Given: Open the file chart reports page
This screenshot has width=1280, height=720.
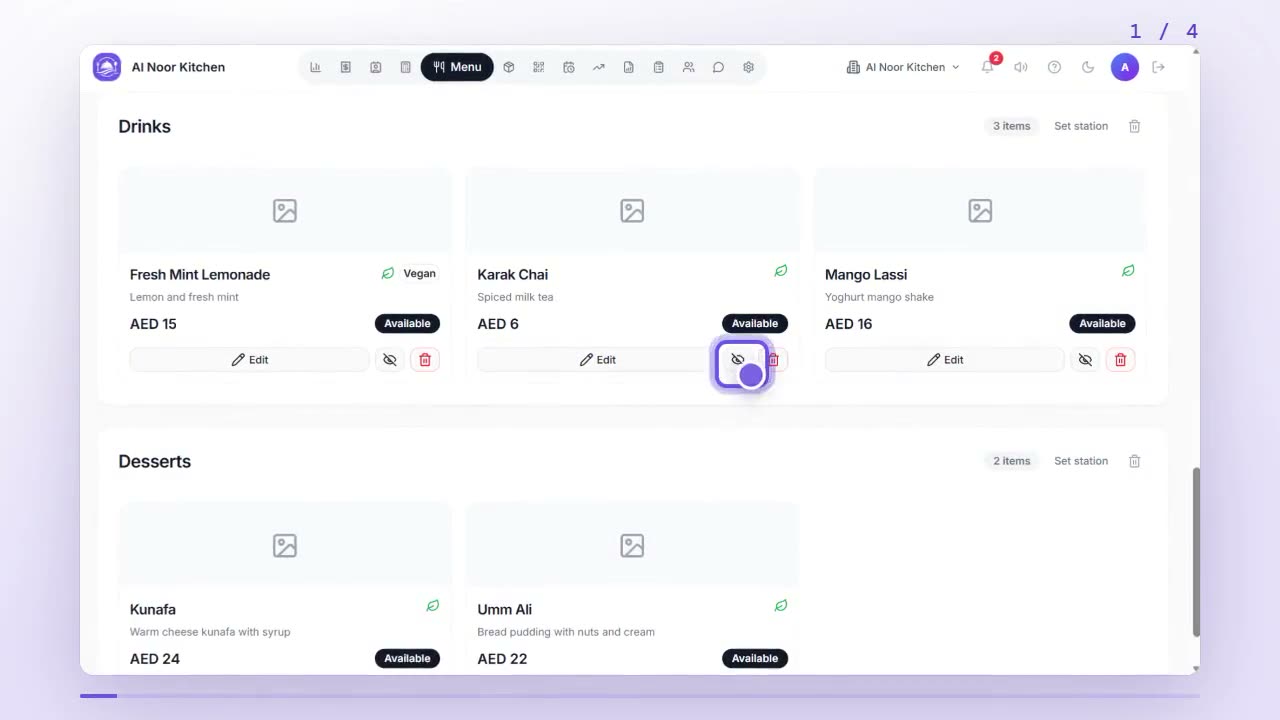Looking at the screenshot, I should [628, 67].
